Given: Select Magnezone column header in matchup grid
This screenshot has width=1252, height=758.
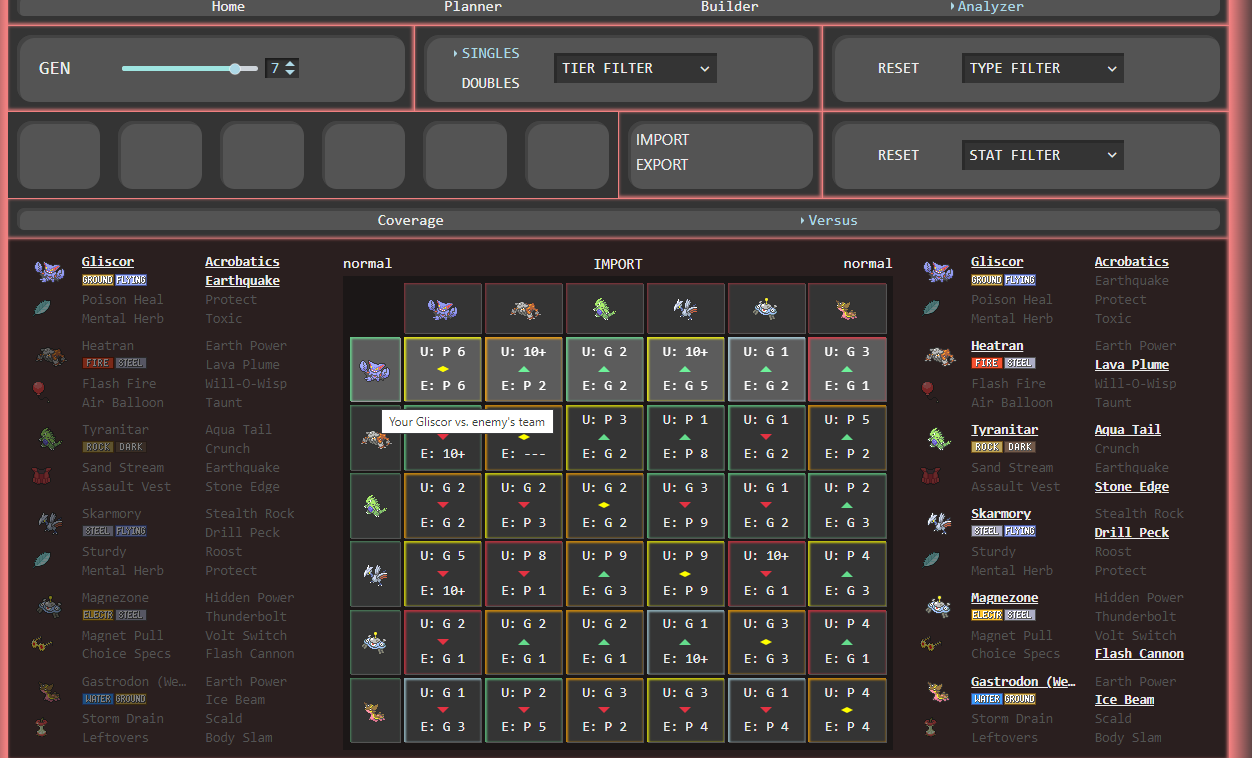Looking at the screenshot, I should (767, 308).
